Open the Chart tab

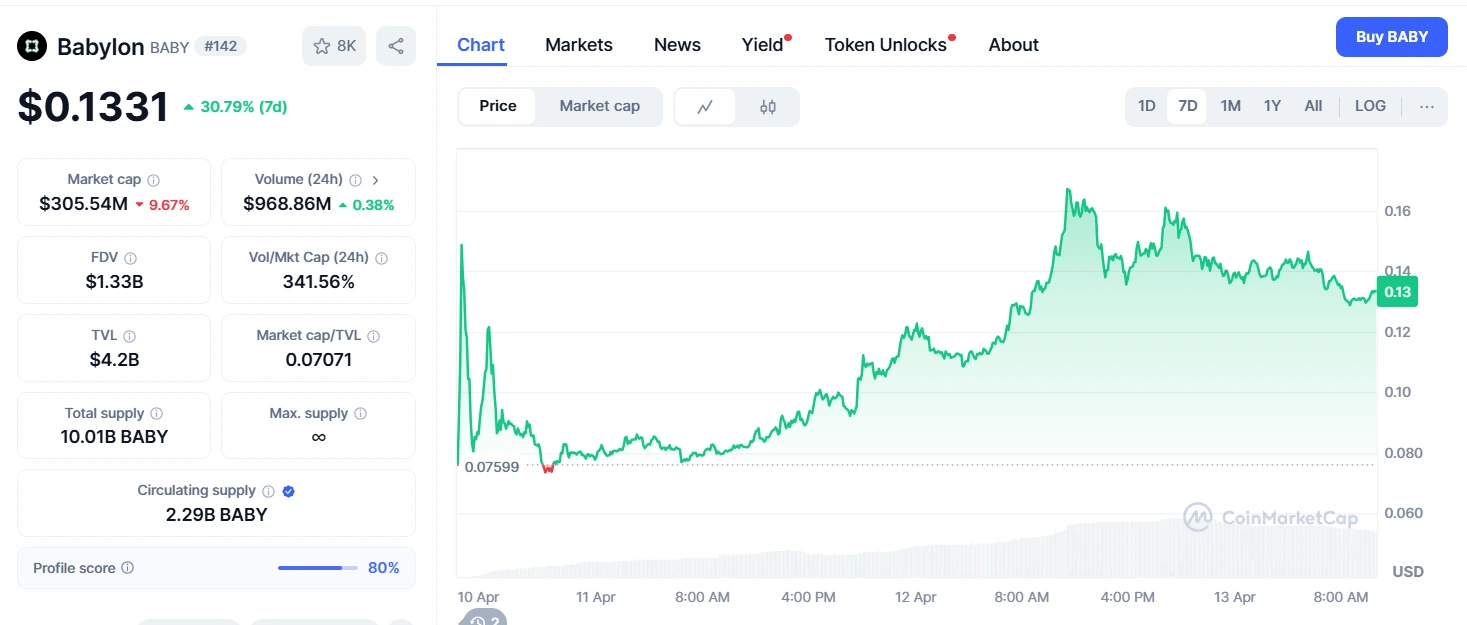[481, 45]
